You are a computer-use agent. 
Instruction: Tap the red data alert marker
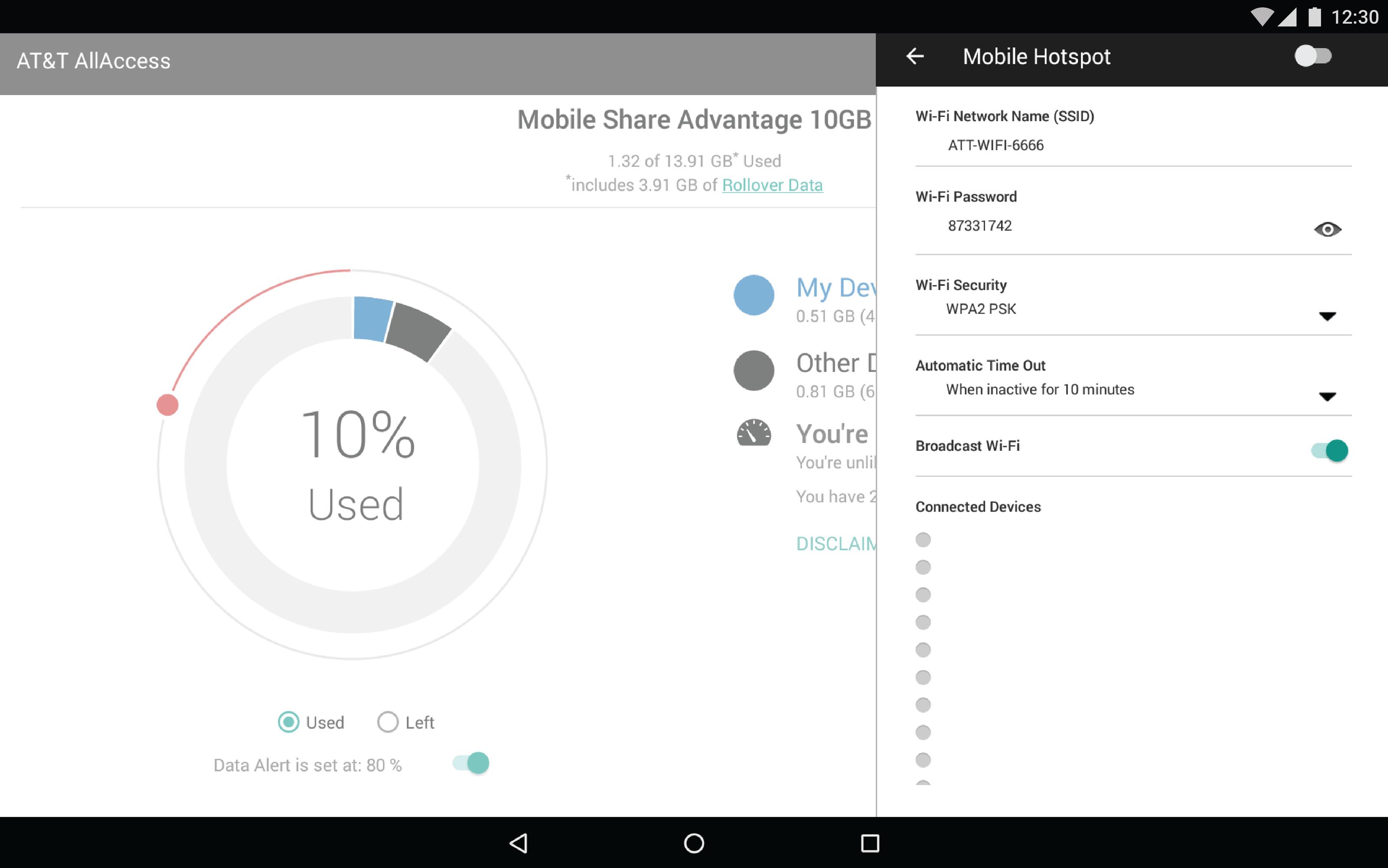[168, 405]
